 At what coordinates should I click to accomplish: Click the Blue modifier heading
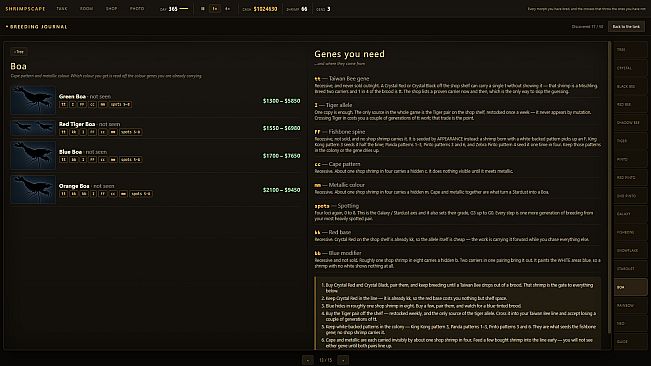coord(338,253)
